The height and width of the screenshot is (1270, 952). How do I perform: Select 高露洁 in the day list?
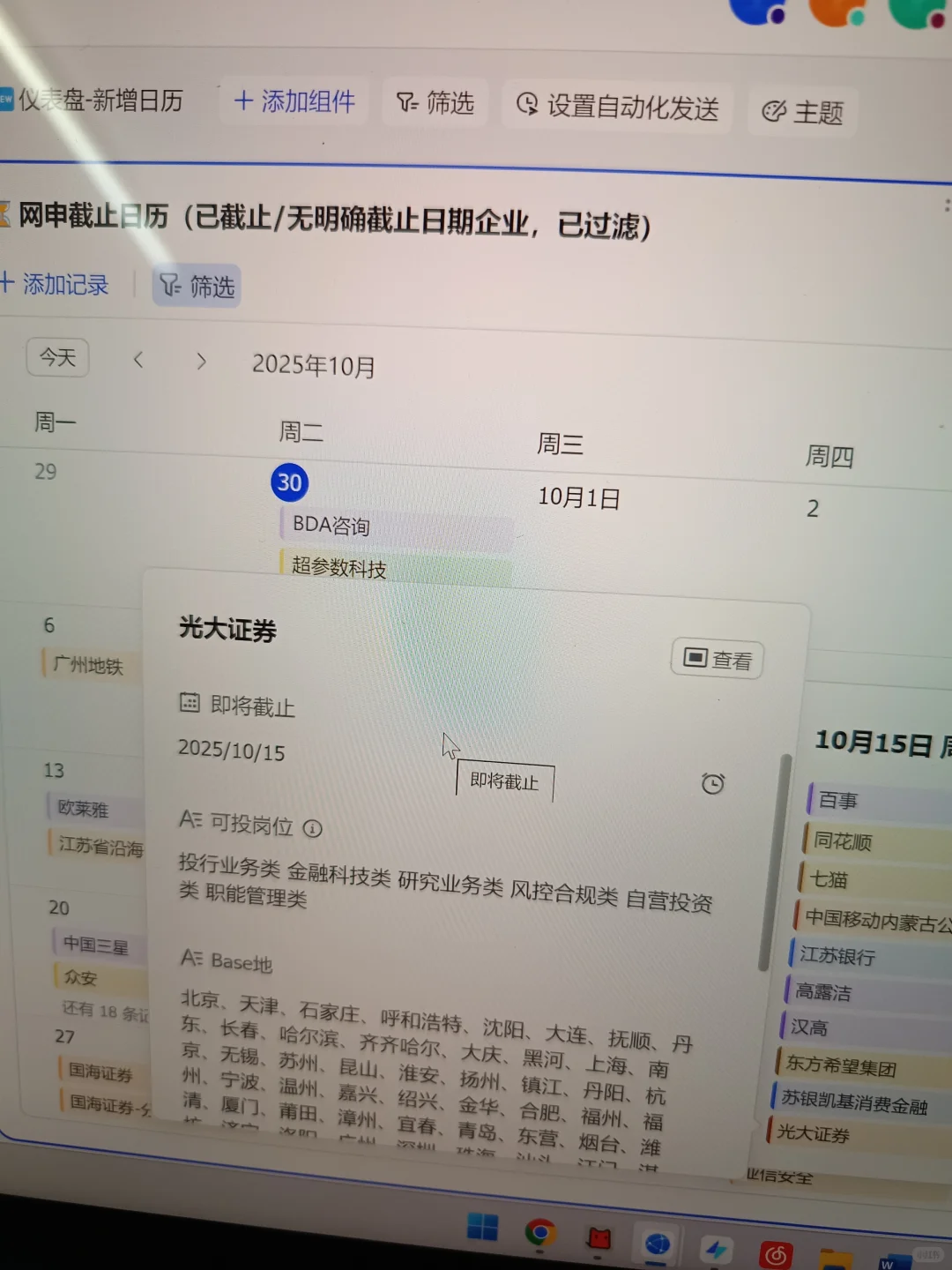pyautogui.click(x=867, y=992)
